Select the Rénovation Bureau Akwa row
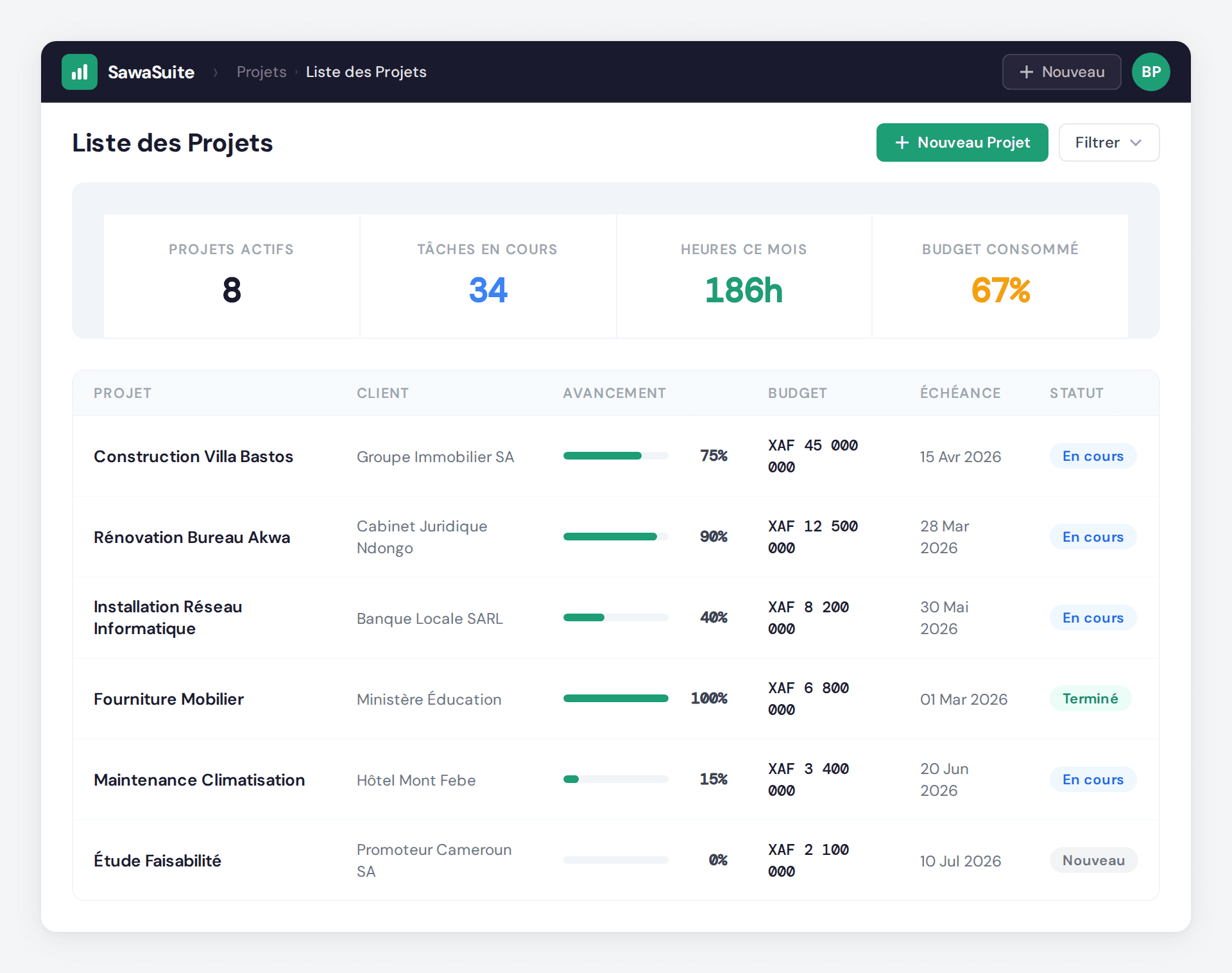This screenshot has height=973, width=1232. [x=192, y=537]
